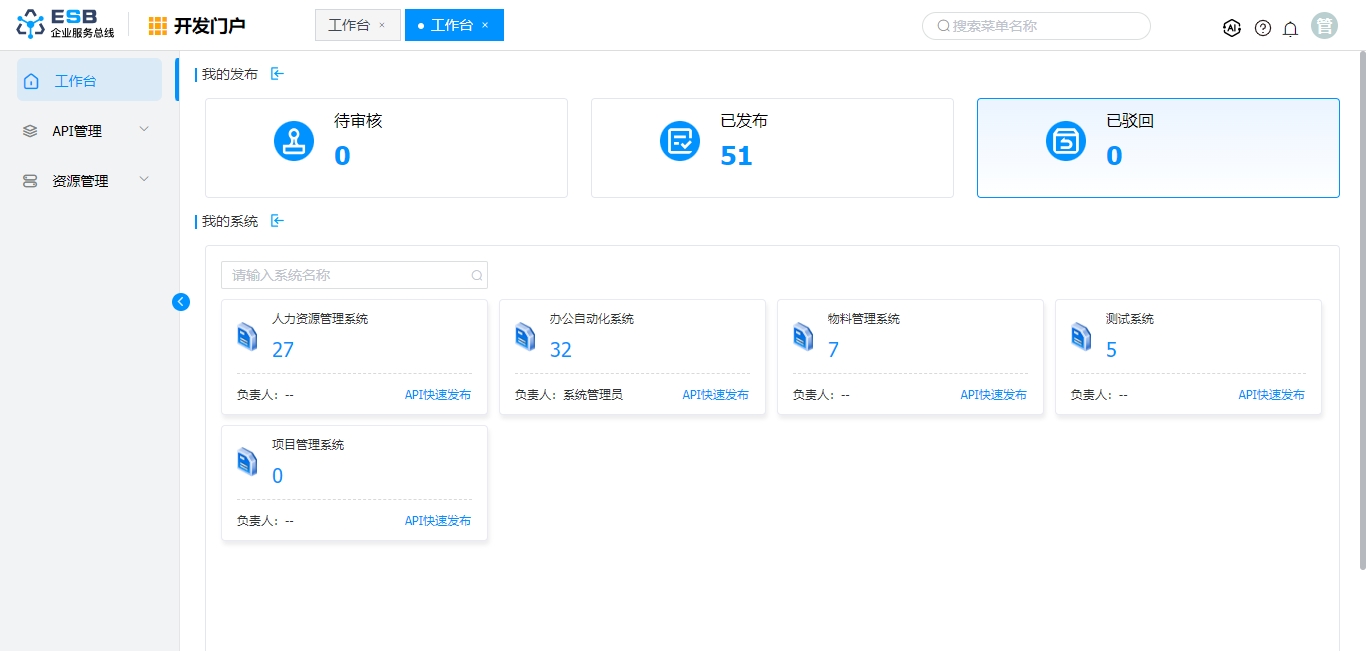Click the user avatar icon
Image resolution: width=1366 pixels, height=651 pixels.
(x=1325, y=27)
